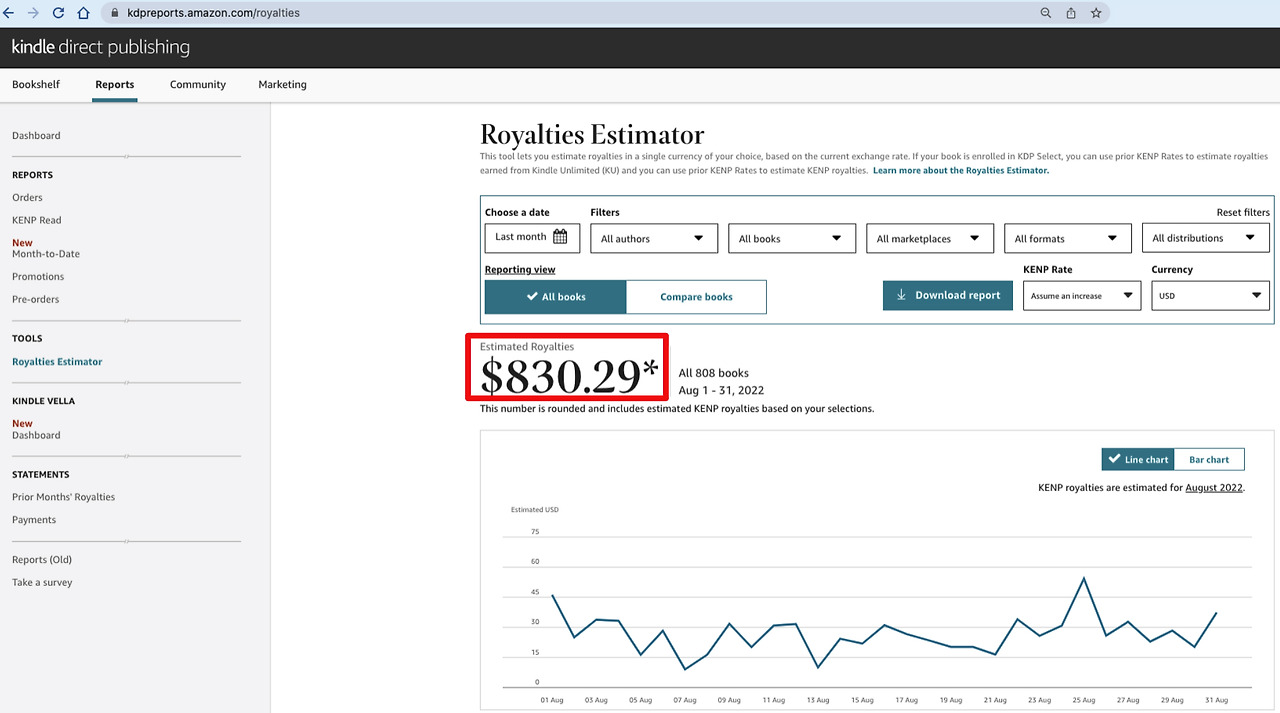This screenshot has width=1280, height=713.
Task: Click the Reporting view label
Action: (x=520, y=270)
